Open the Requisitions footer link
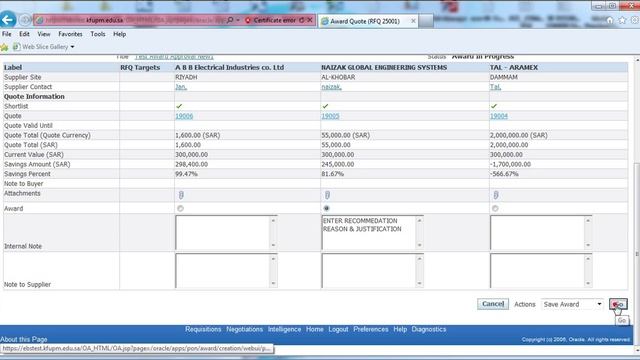Viewport: 640px width, 360px height. pos(203,329)
